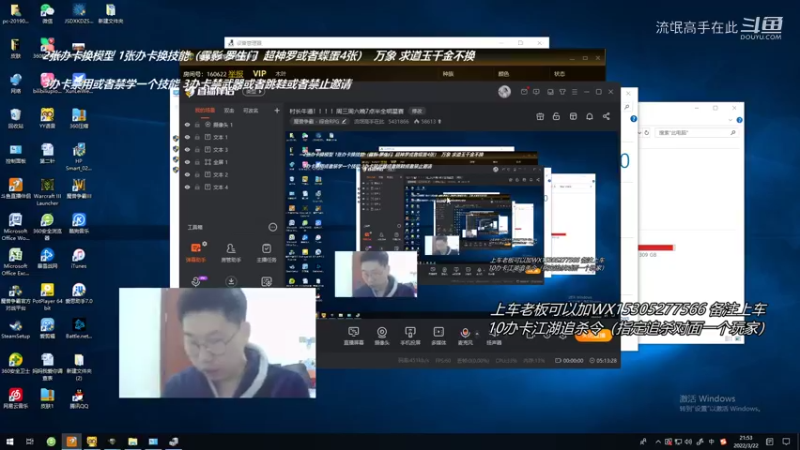Open the 360安全卫士 desktop shortcut
The width and height of the screenshot is (800, 450).
click(16, 364)
